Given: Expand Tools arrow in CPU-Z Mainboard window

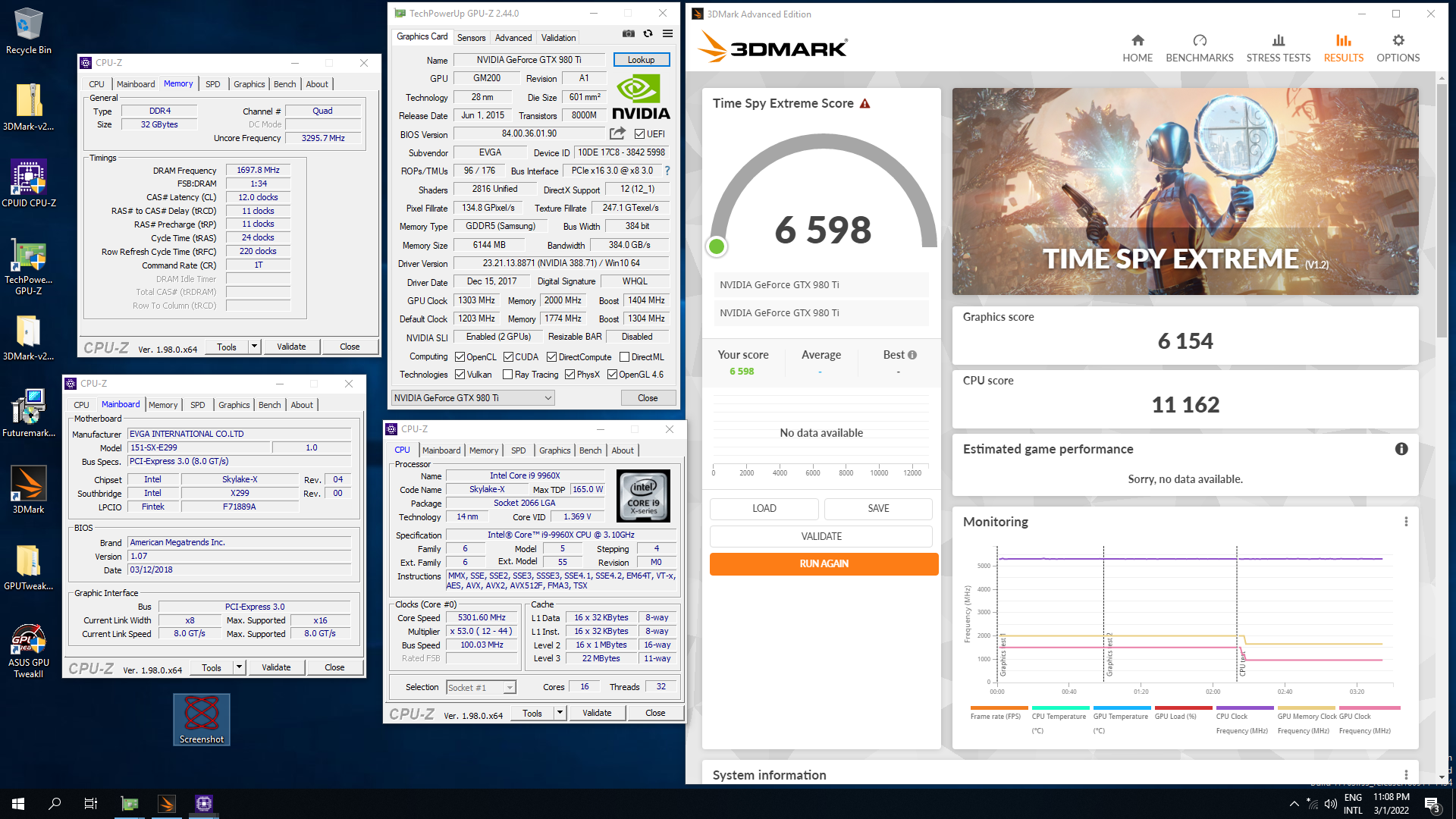Looking at the screenshot, I should pos(239,667).
